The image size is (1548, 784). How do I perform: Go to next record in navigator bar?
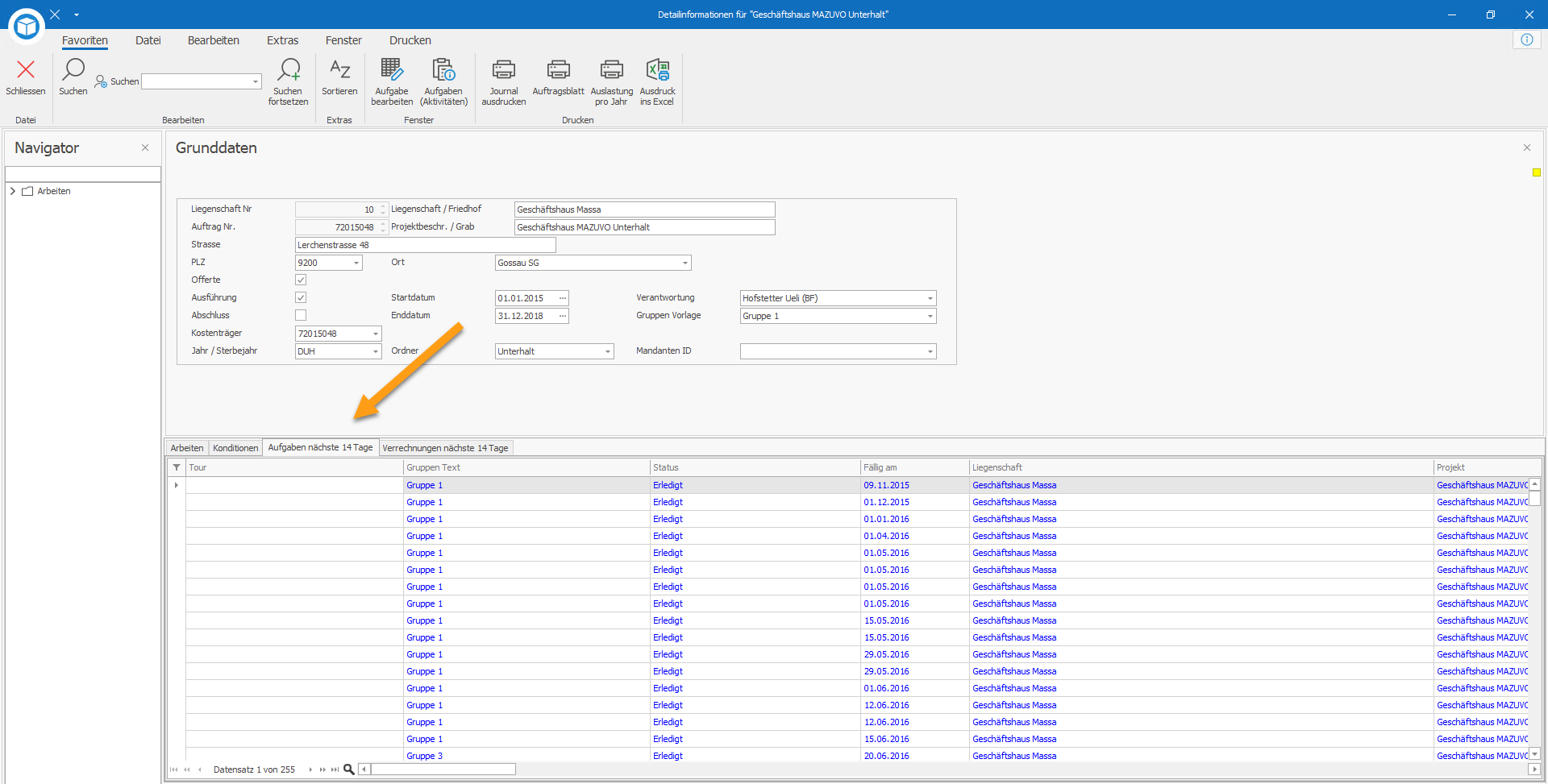point(310,769)
